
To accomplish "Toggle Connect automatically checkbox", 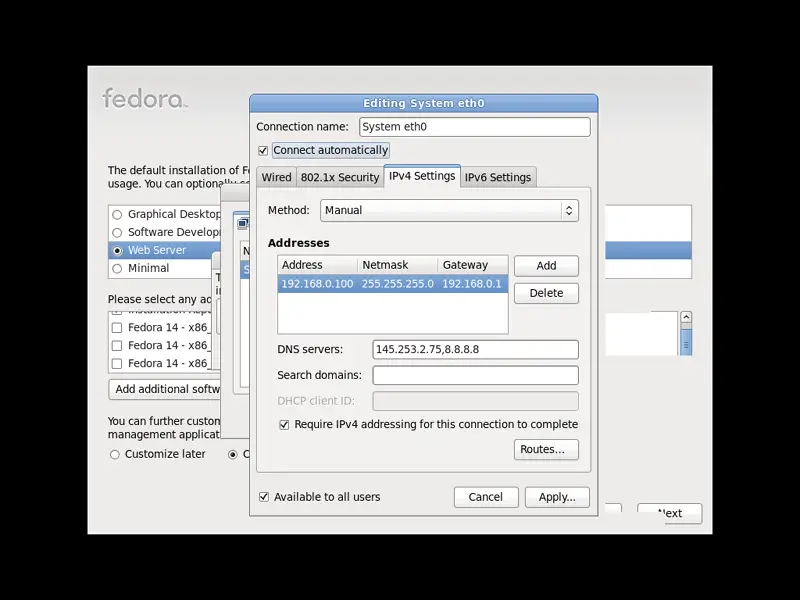I will [263, 150].
